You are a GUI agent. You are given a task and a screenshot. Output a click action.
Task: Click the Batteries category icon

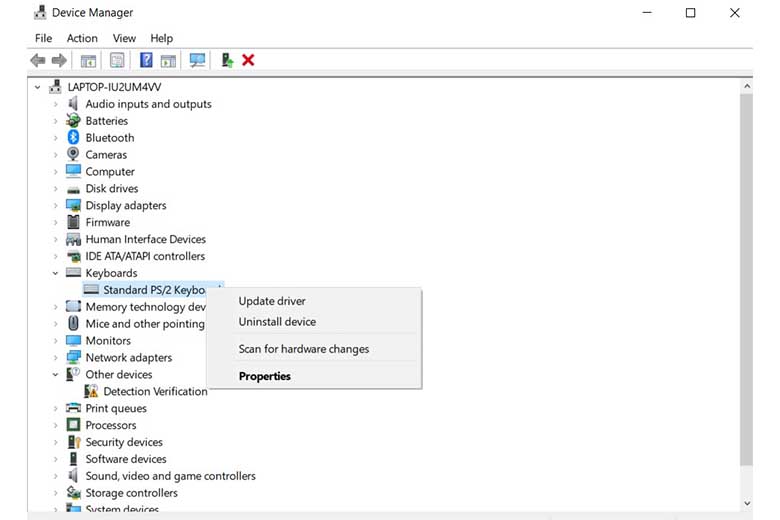pyautogui.click(x=73, y=121)
